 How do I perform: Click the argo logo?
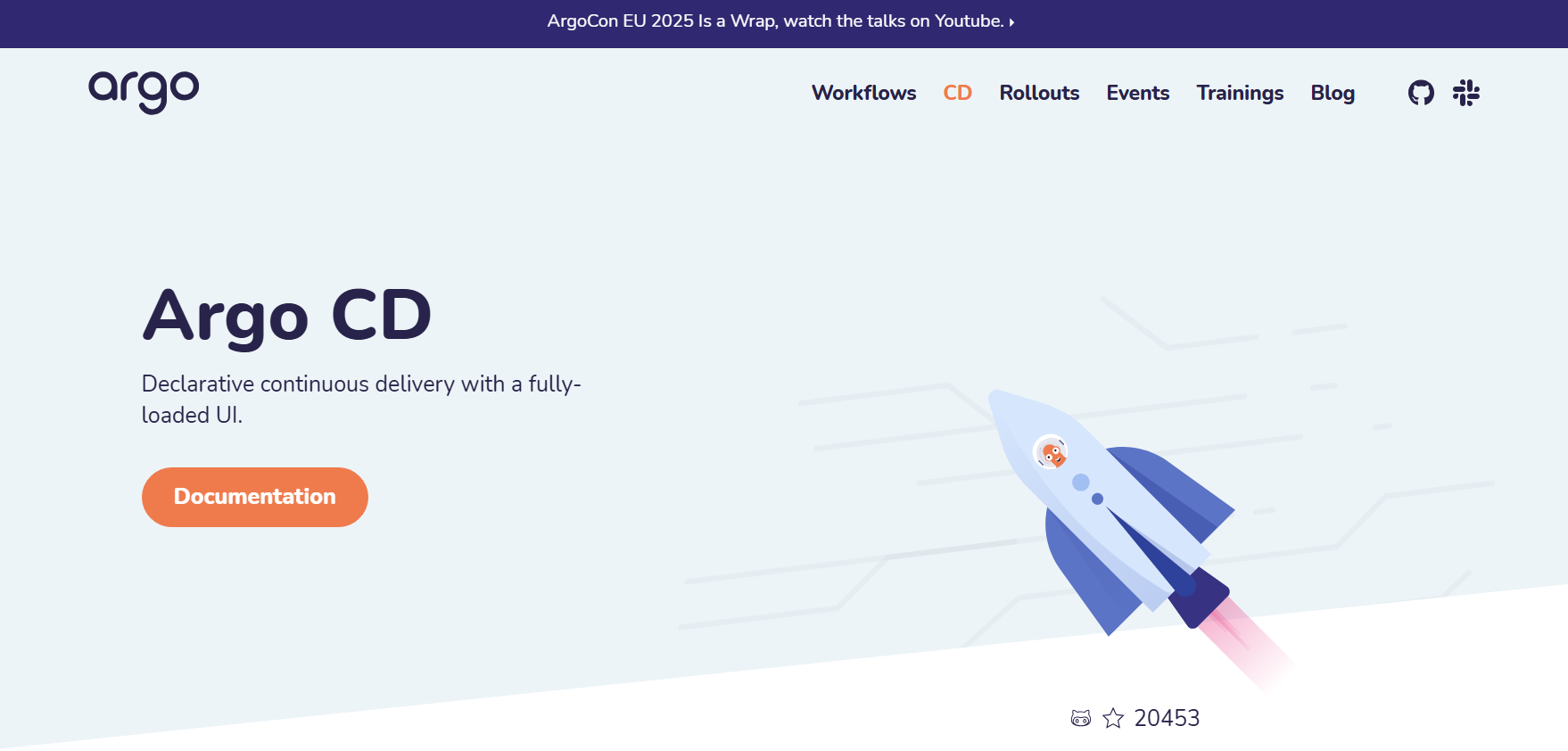click(144, 92)
